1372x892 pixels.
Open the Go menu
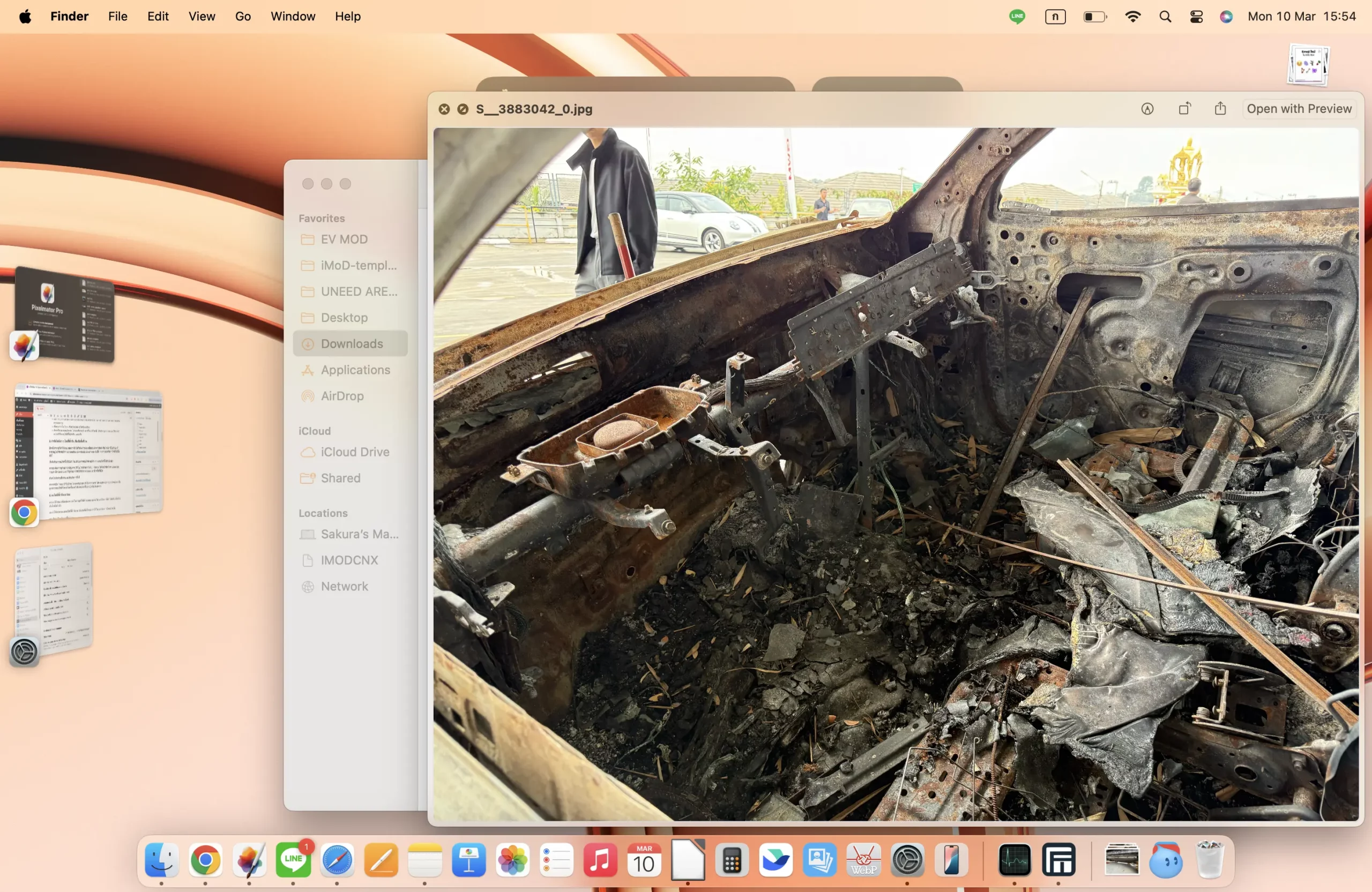(x=243, y=17)
